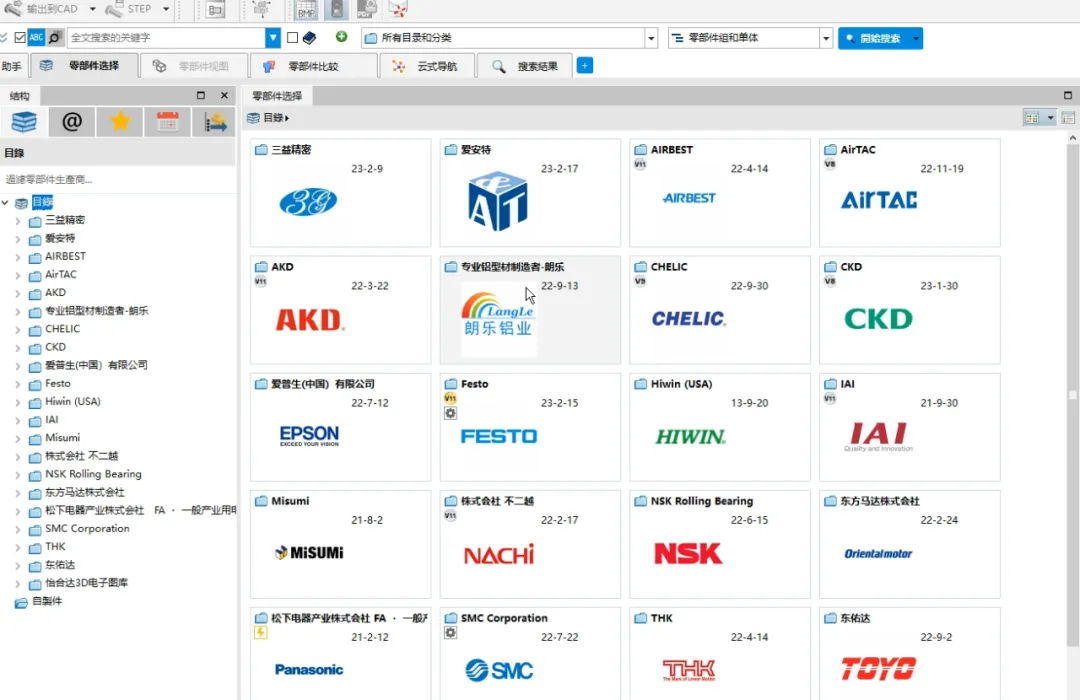
Task: Switch to the 云式导航 tab
Action: (426, 66)
